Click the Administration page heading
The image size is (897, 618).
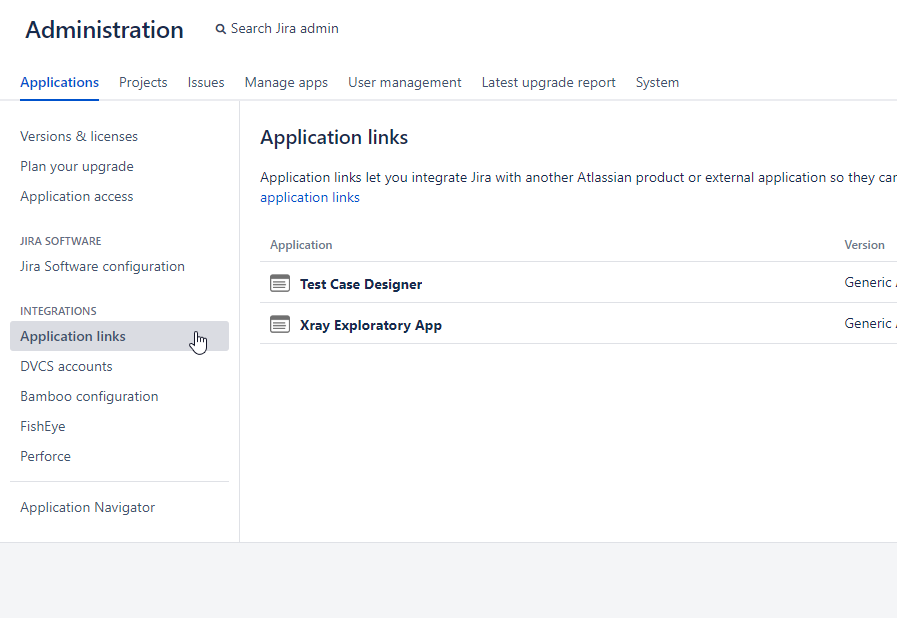click(x=104, y=29)
